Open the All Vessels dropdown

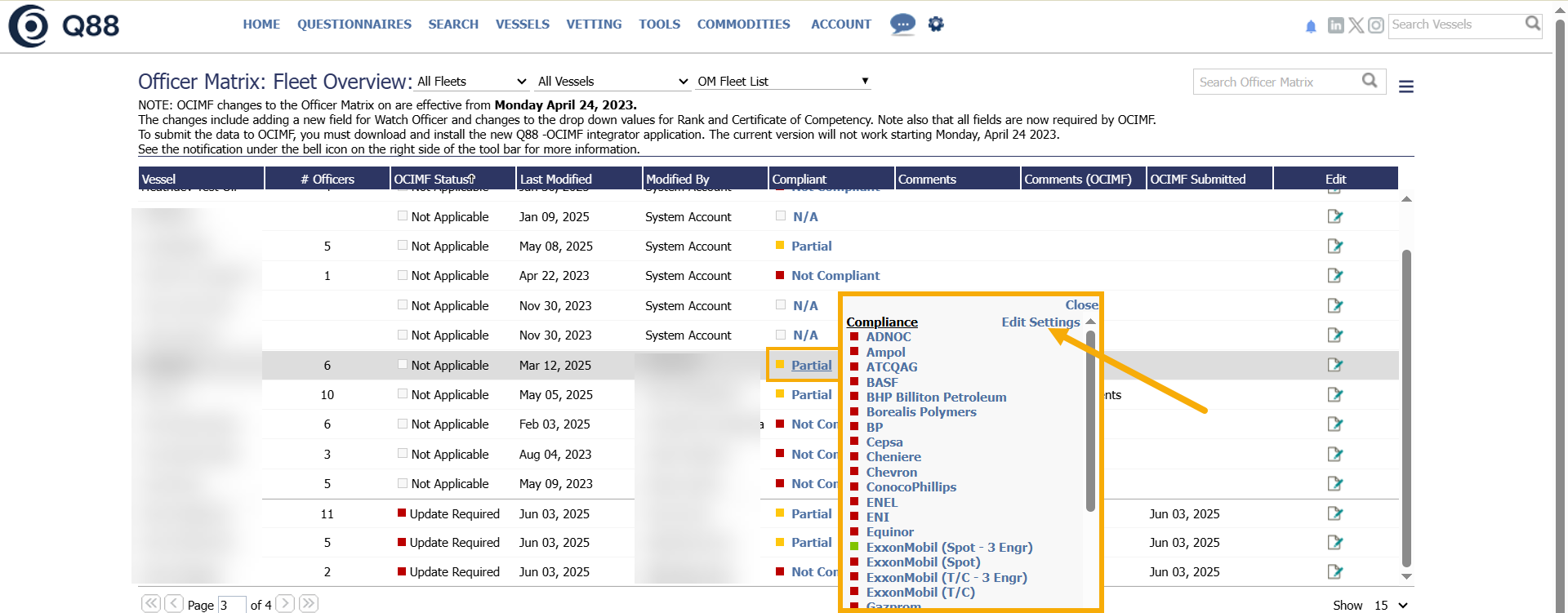[x=612, y=82]
